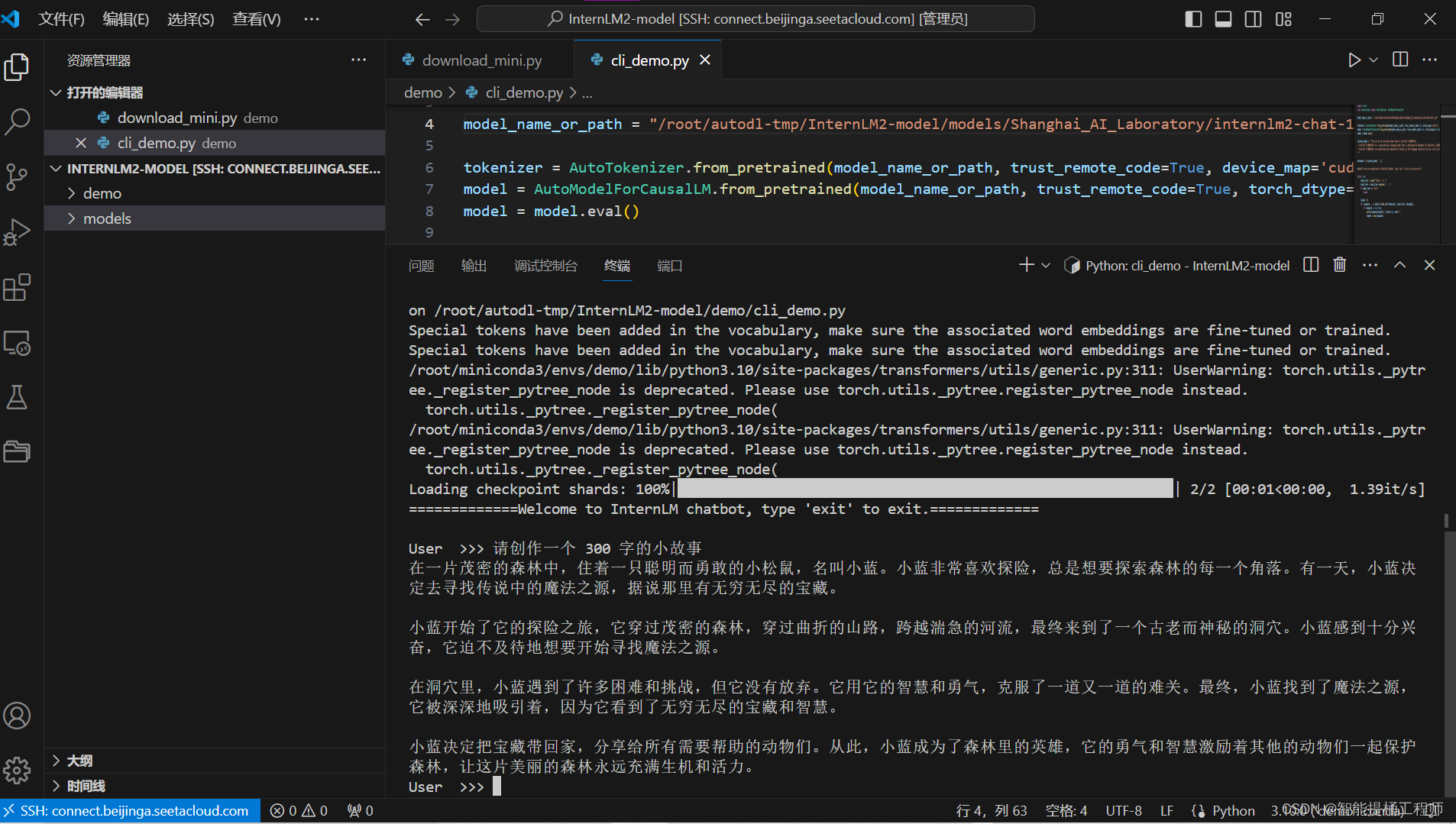1456x824 pixels.
Task: Open more menus ellipsis in menu bar
Action: point(312,19)
